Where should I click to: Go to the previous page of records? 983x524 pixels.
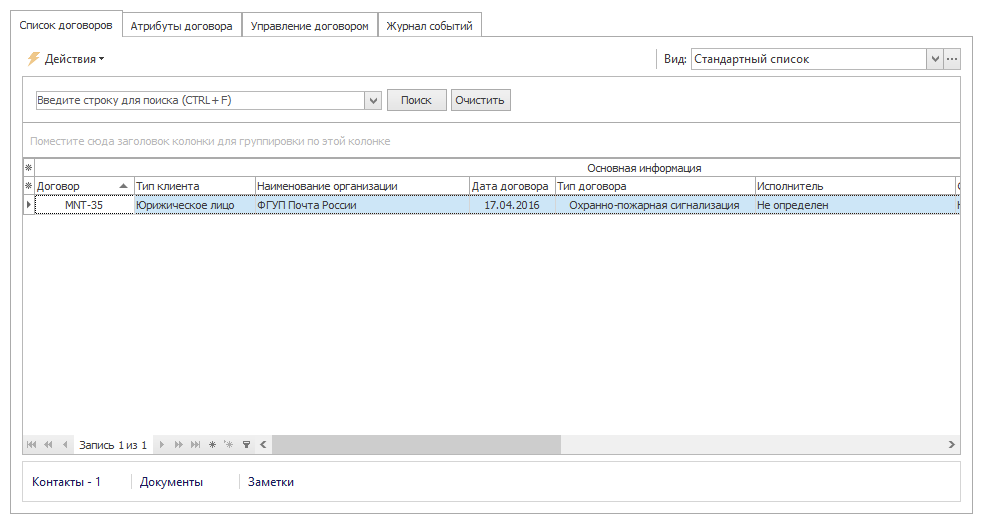pos(48,444)
